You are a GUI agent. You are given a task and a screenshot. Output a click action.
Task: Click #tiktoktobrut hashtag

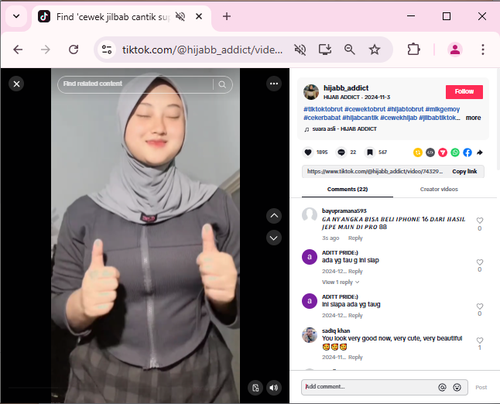(x=323, y=109)
